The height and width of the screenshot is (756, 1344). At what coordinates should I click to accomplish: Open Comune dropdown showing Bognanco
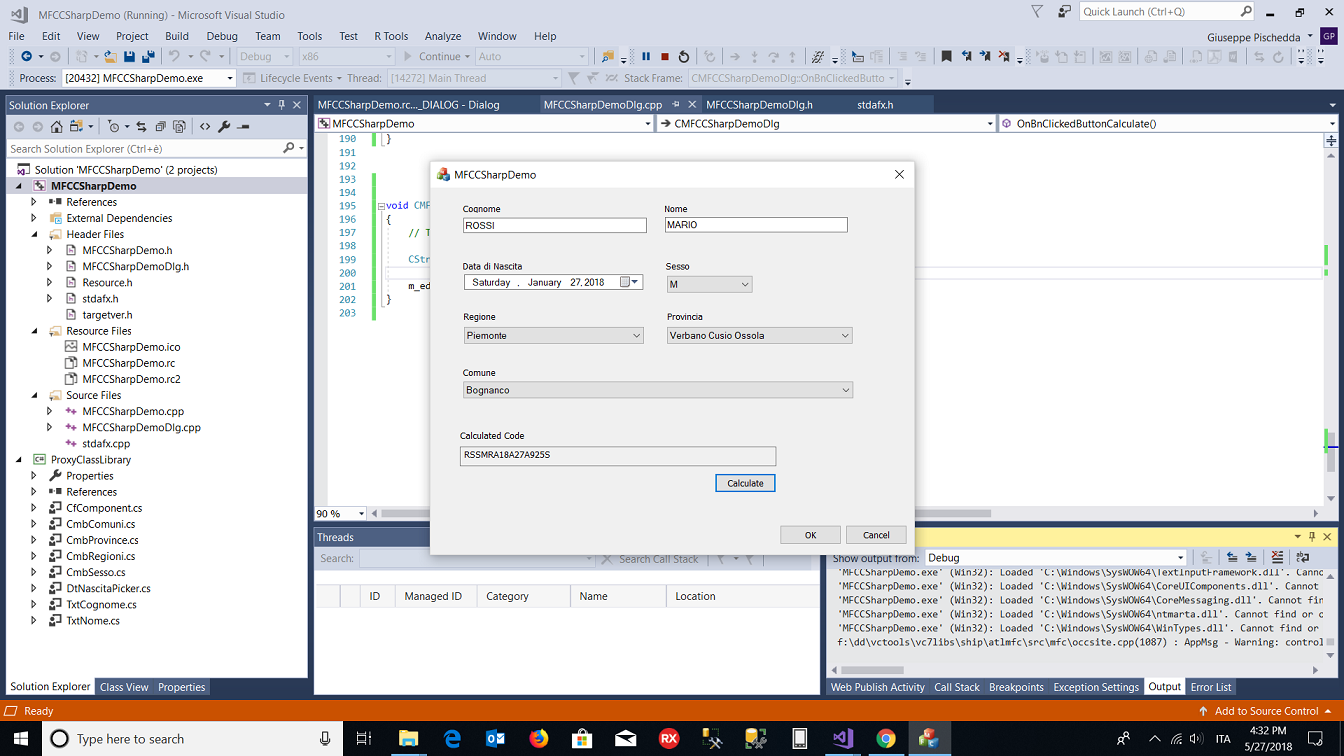[658, 390]
